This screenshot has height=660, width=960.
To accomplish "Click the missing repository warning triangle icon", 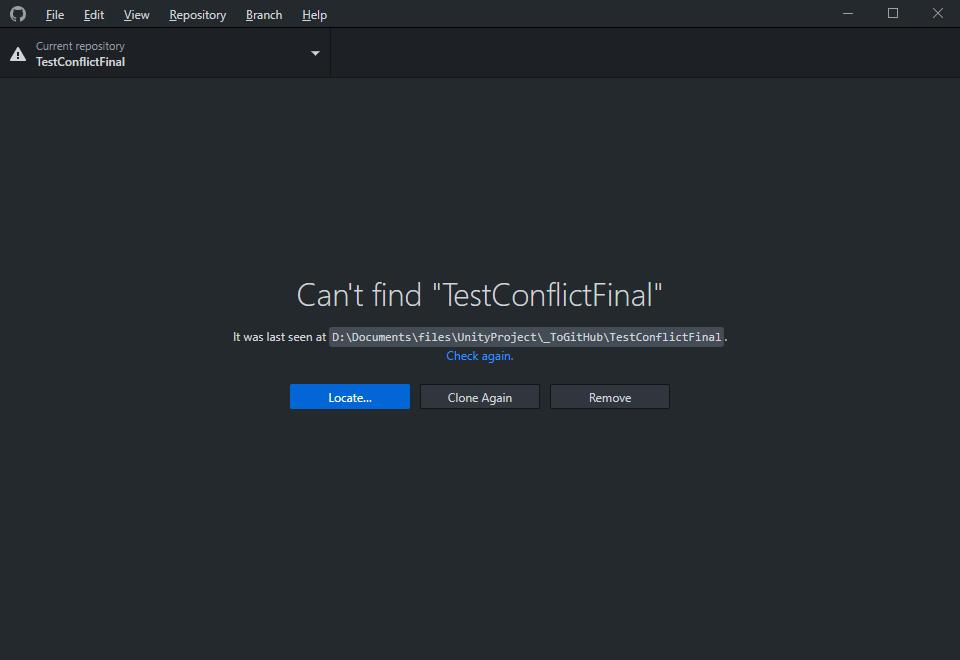I will pyautogui.click(x=18, y=54).
